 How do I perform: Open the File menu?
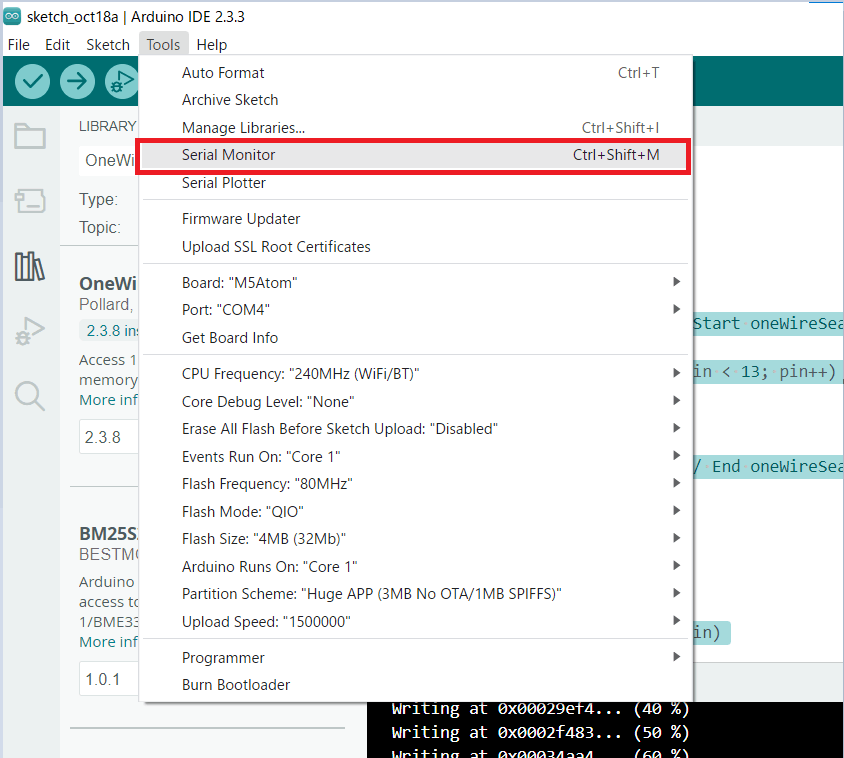(18, 45)
